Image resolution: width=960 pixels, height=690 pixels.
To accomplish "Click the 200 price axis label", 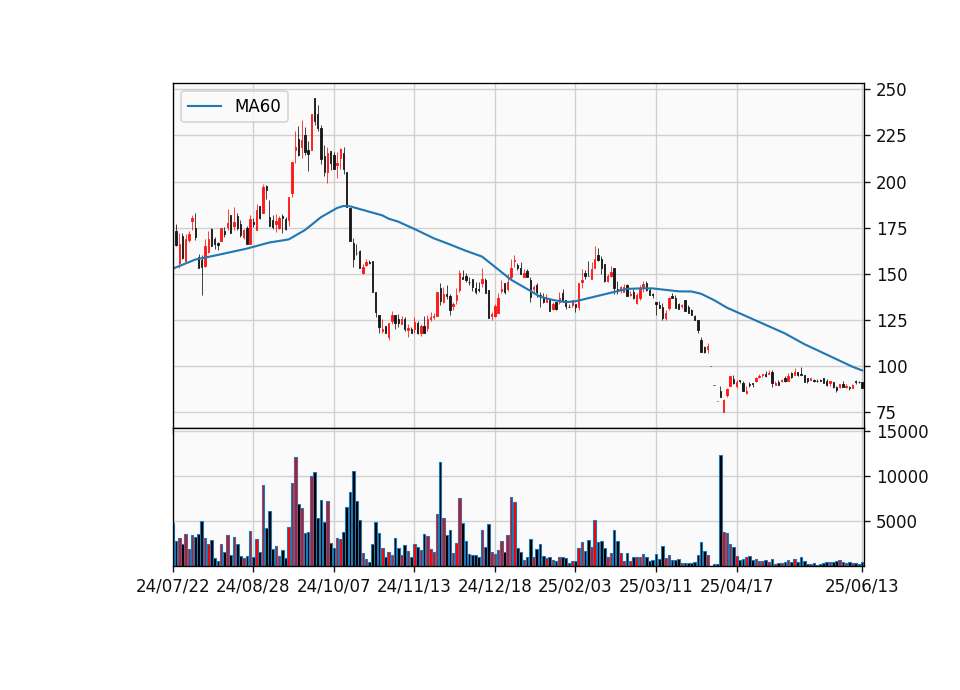I will click(x=891, y=182).
